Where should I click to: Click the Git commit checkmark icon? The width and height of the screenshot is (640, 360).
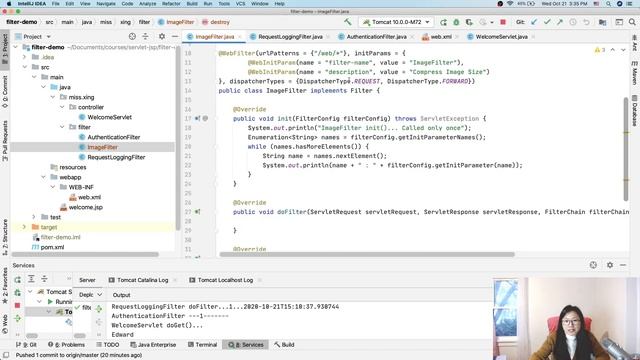(547, 22)
